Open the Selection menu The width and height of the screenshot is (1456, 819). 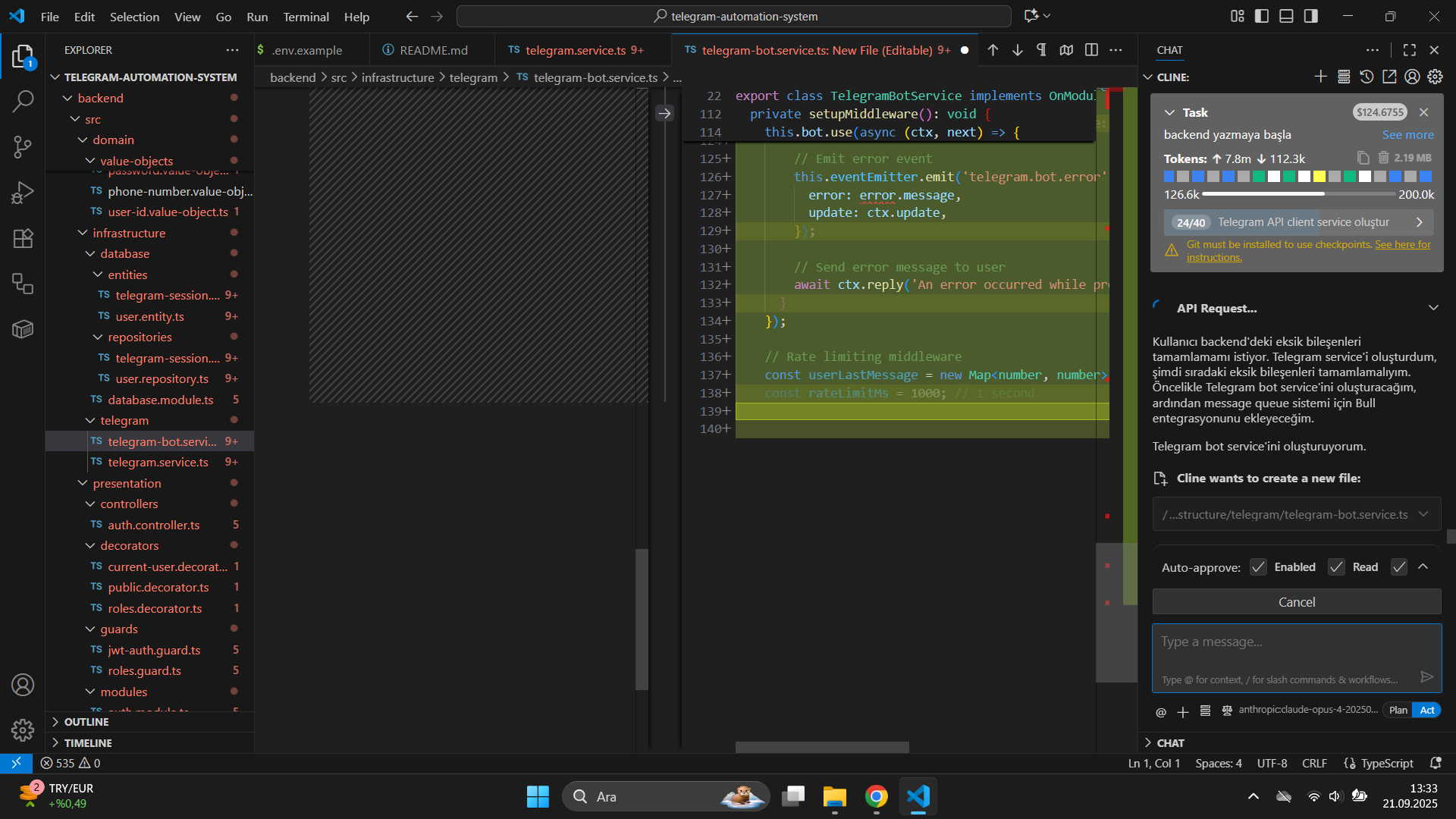[x=134, y=17]
